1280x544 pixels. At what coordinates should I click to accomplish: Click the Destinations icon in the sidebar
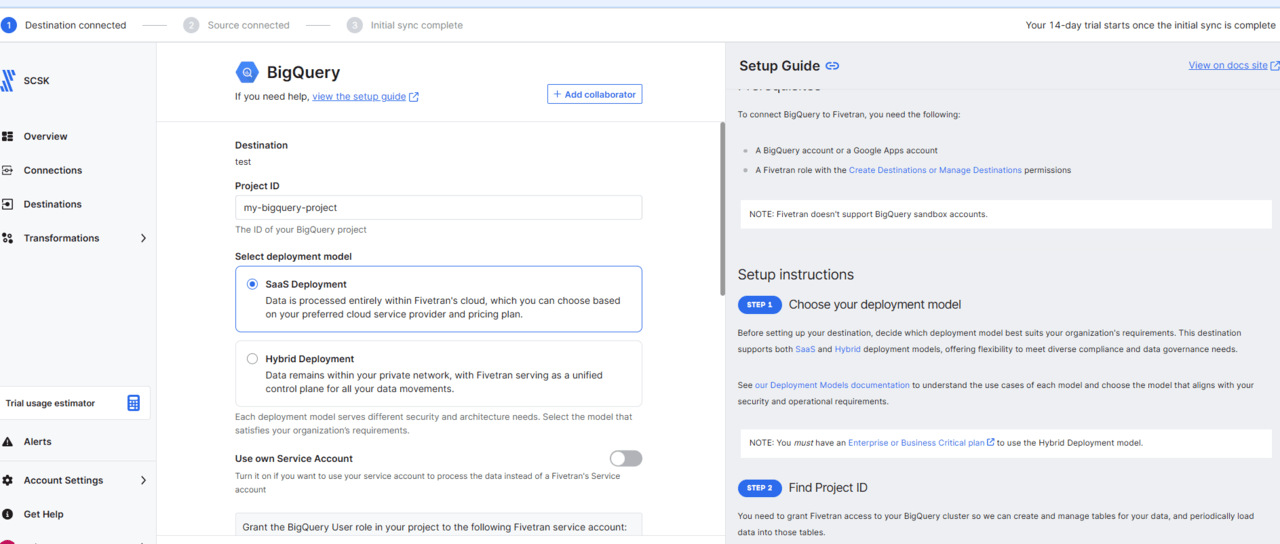[x=8, y=204]
